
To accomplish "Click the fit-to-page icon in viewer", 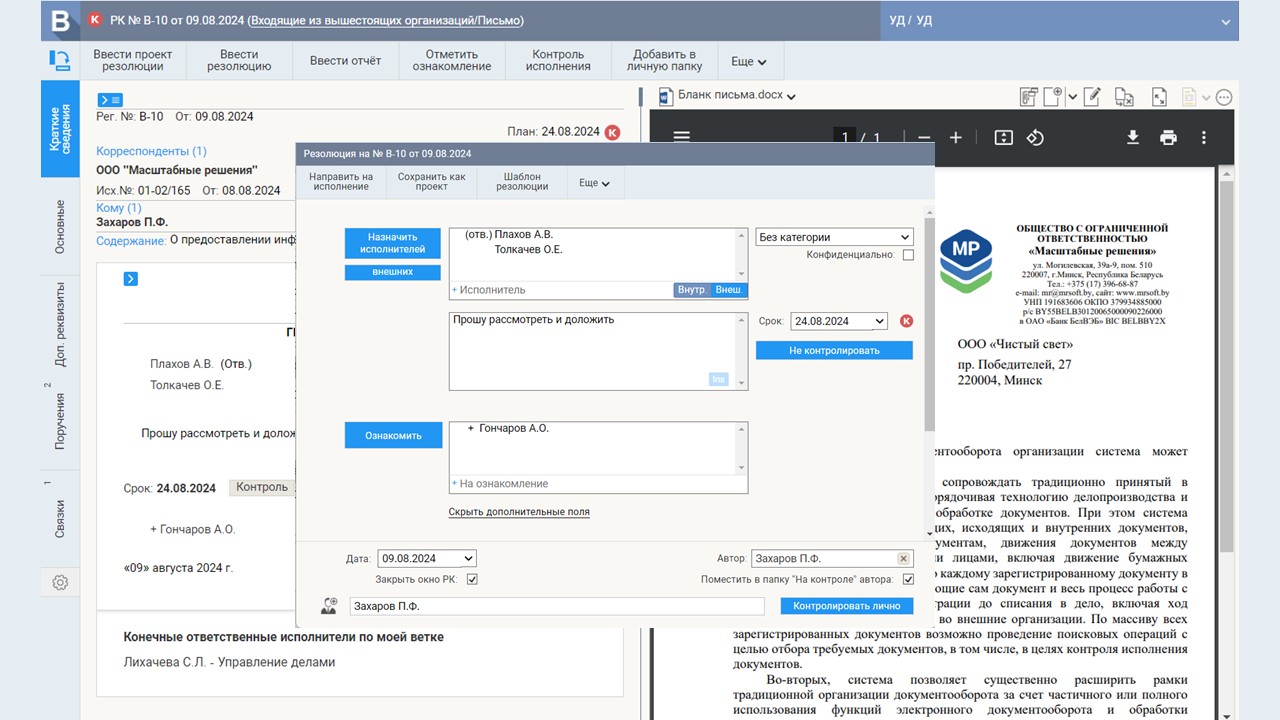I will point(1004,138).
